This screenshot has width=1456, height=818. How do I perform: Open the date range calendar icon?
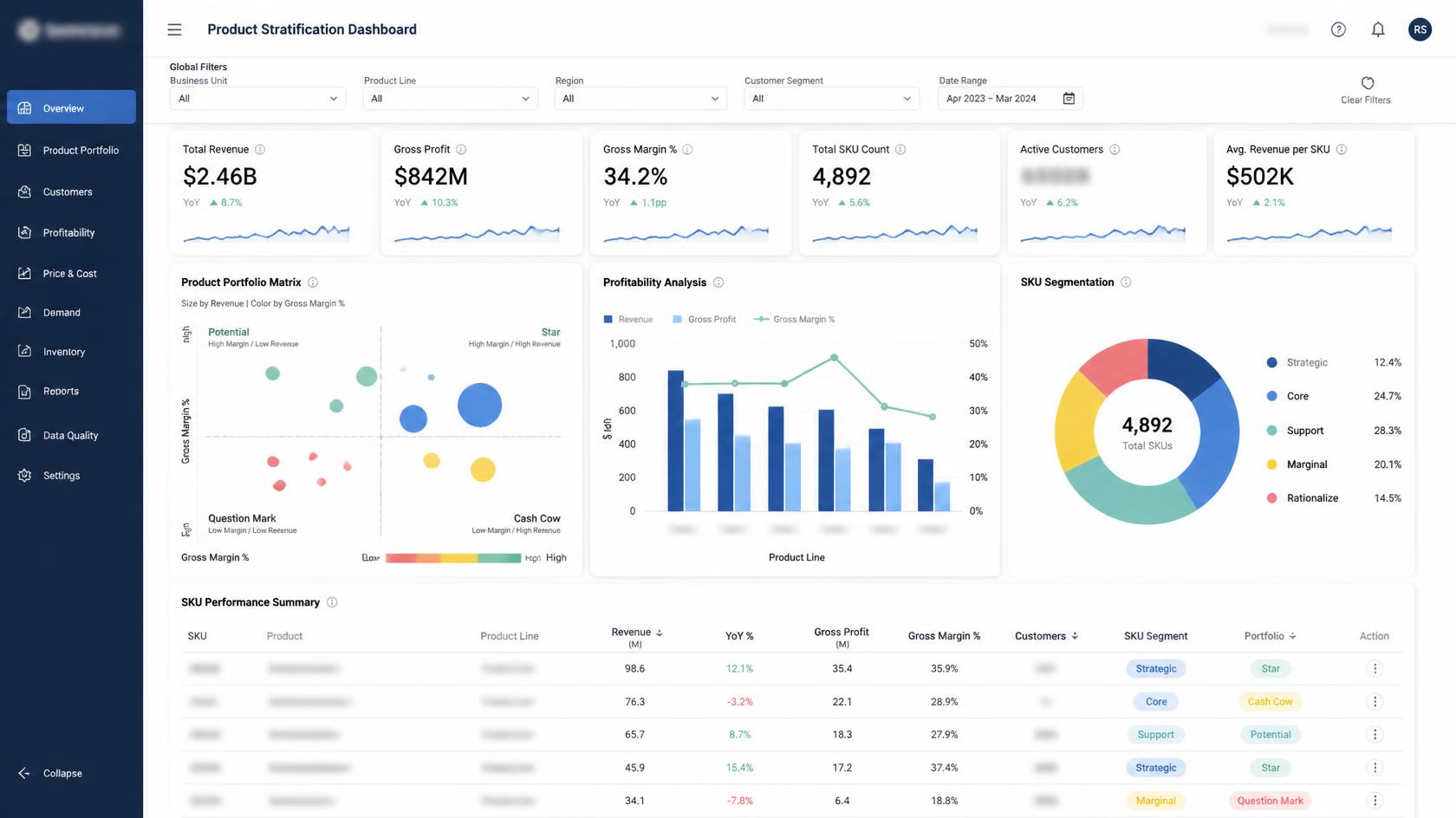[x=1069, y=99]
